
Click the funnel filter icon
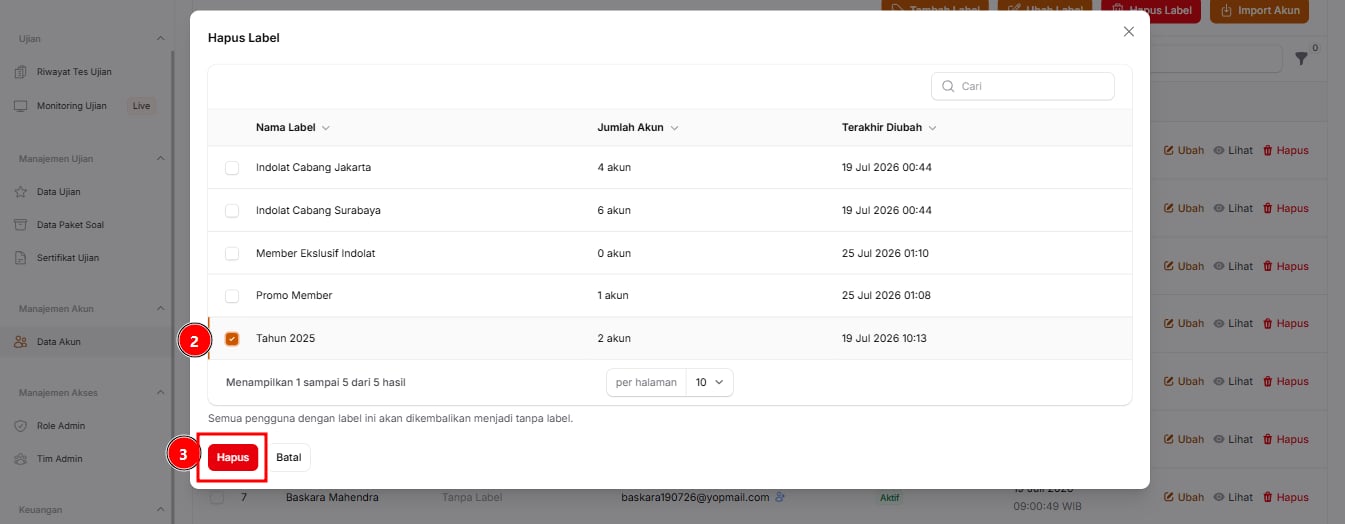pos(1301,59)
